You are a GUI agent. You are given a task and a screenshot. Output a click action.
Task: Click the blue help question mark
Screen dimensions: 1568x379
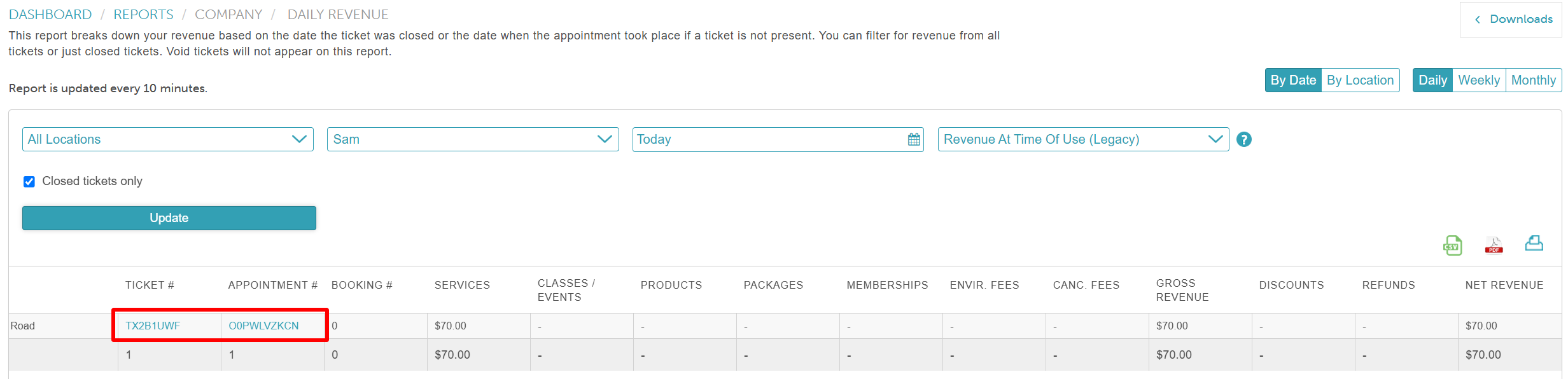(1244, 139)
